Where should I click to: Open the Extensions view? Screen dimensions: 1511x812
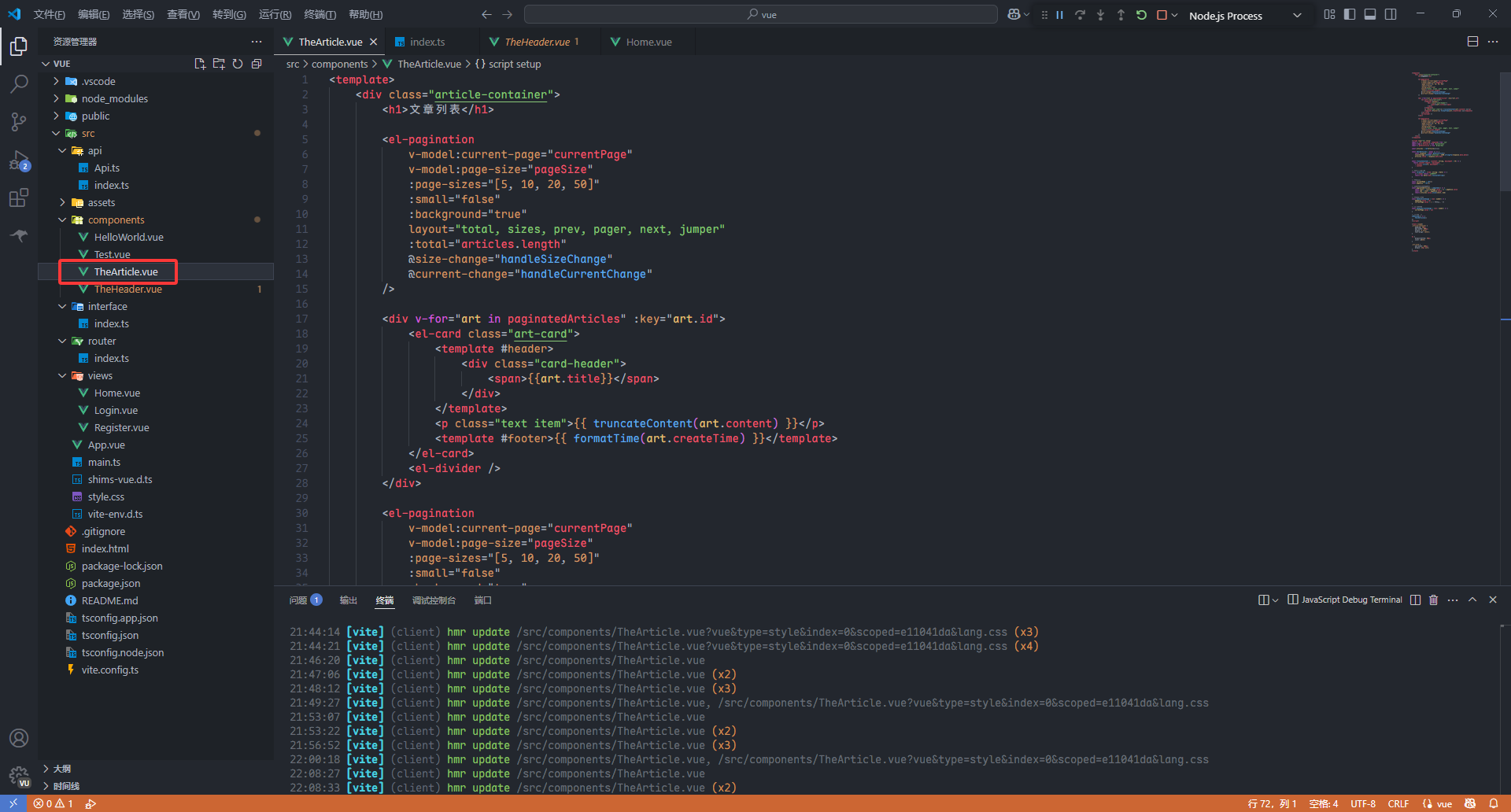click(19, 197)
